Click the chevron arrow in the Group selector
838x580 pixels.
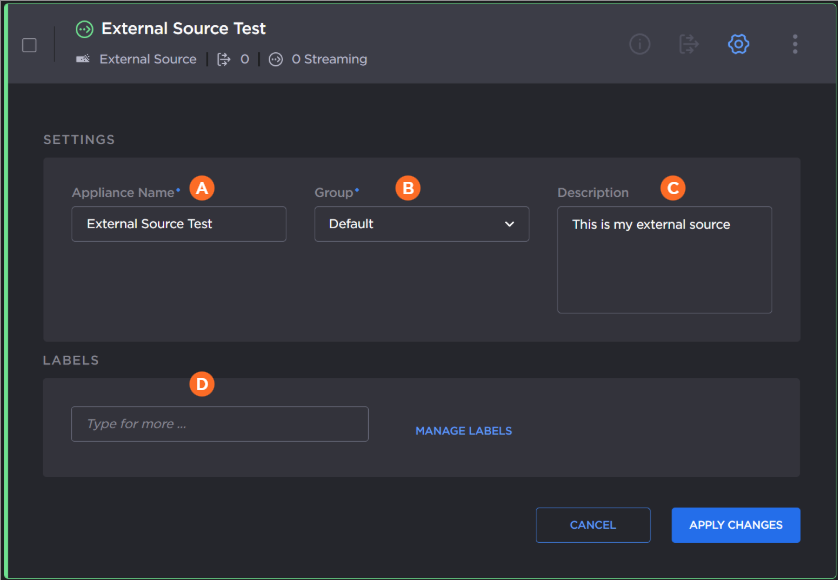[510, 224]
